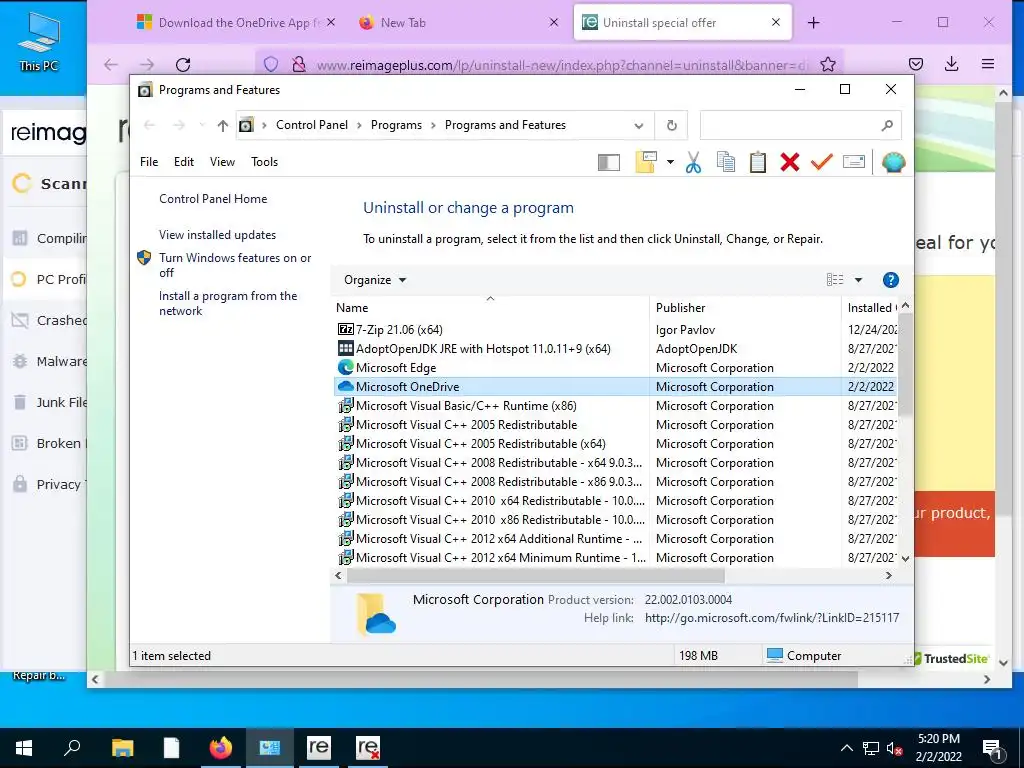This screenshot has height=768, width=1024.
Task: Open Firefox Pocket save icon
Action: (916, 64)
